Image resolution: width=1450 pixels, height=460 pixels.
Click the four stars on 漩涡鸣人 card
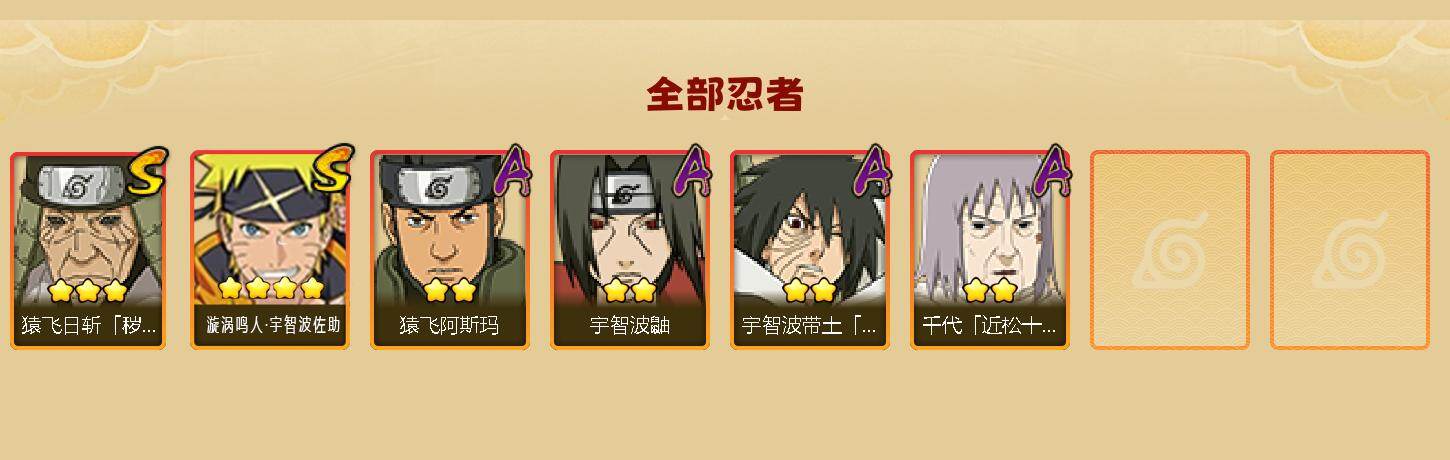(271, 289)
